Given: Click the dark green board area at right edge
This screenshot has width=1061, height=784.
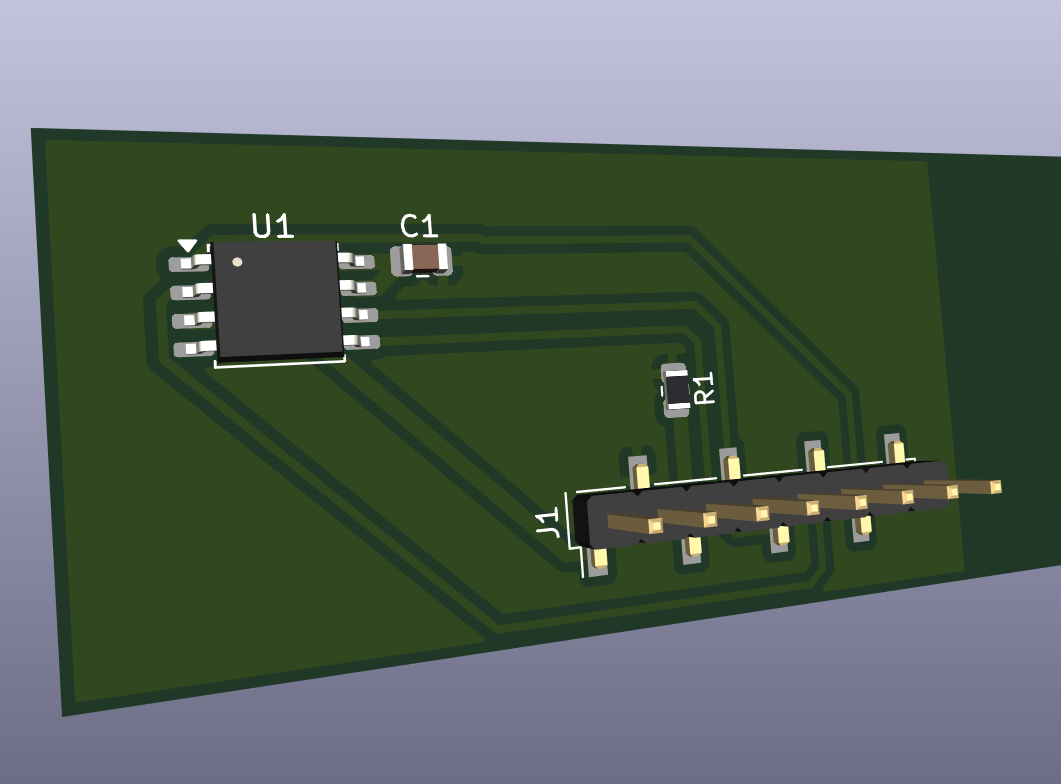Looking at the screenshot, I should click(995, 338).
